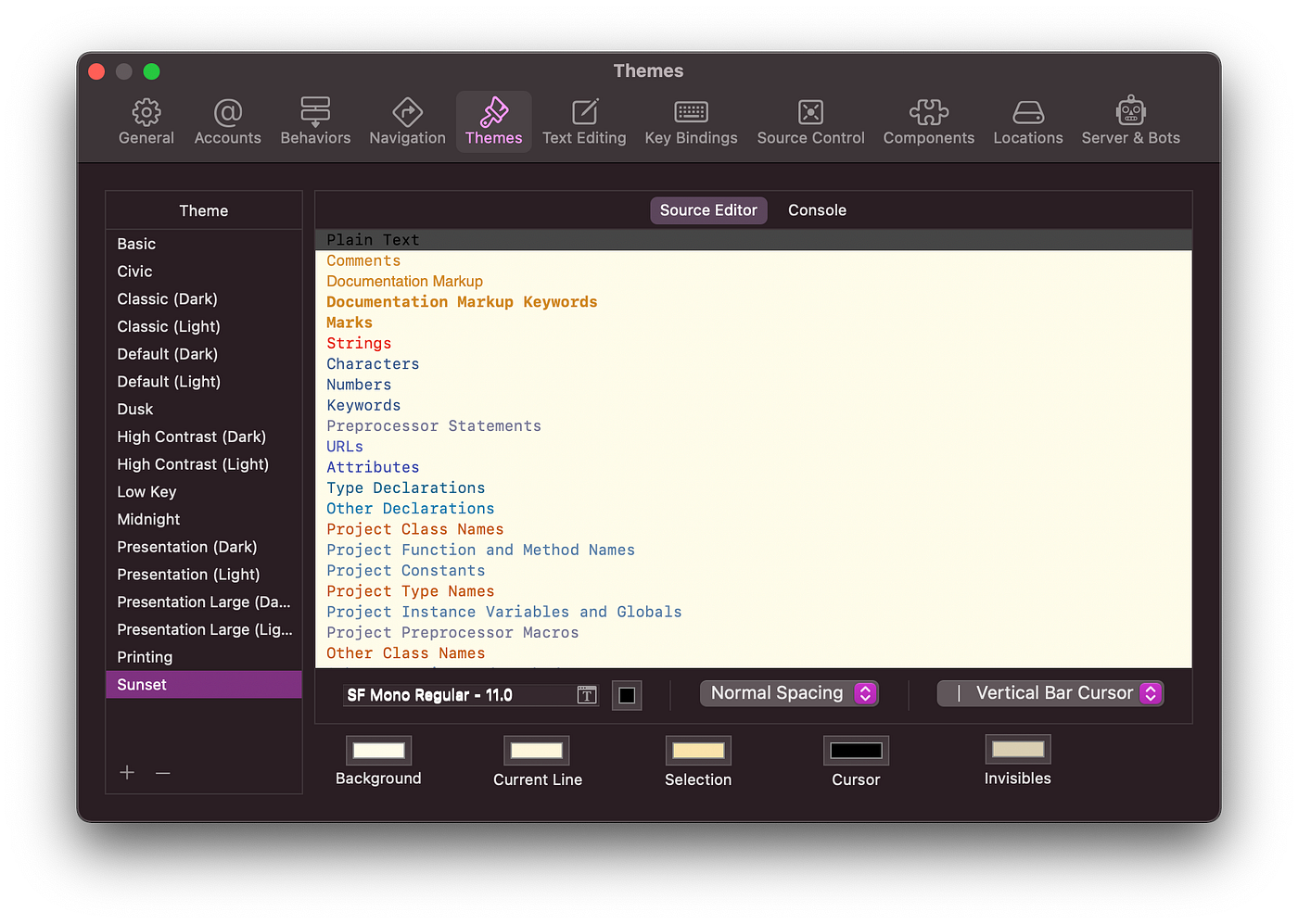Open the Key Bindings preferences pane
This screenshot has height=924, width=1298.
click(691, 121)
